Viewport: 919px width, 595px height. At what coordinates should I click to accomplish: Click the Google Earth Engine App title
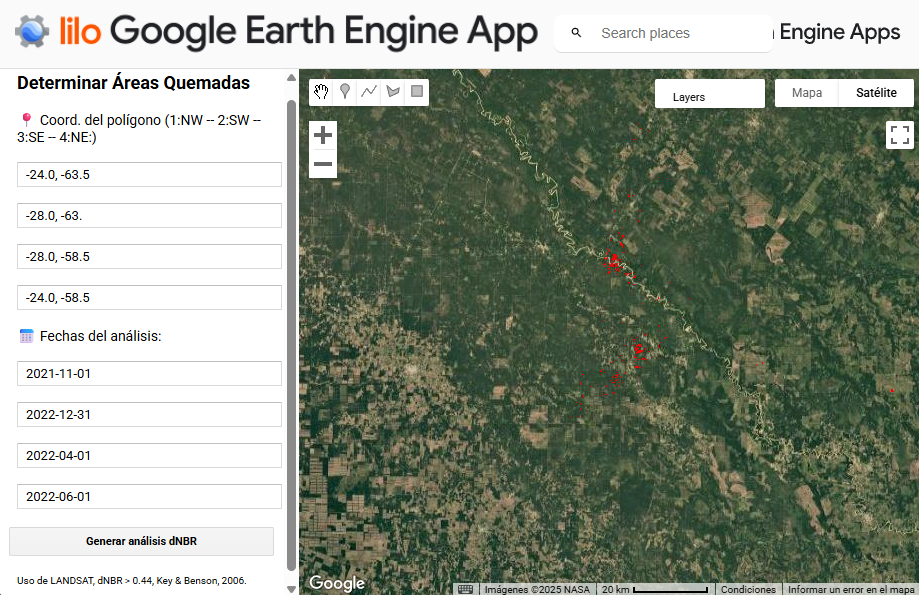coord(324,32)
